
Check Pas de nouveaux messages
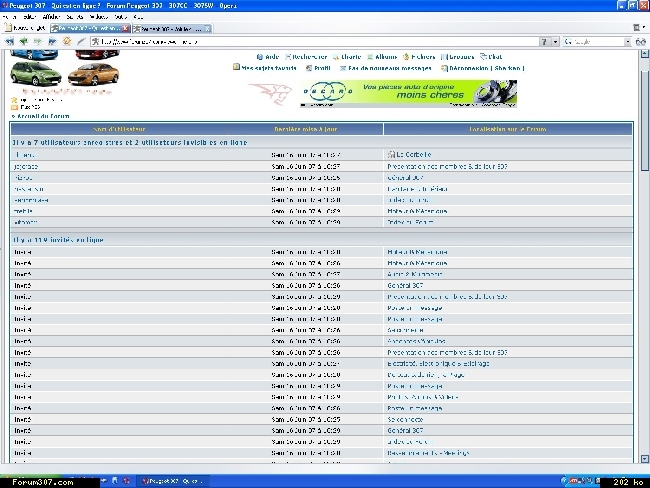(386, 68)
